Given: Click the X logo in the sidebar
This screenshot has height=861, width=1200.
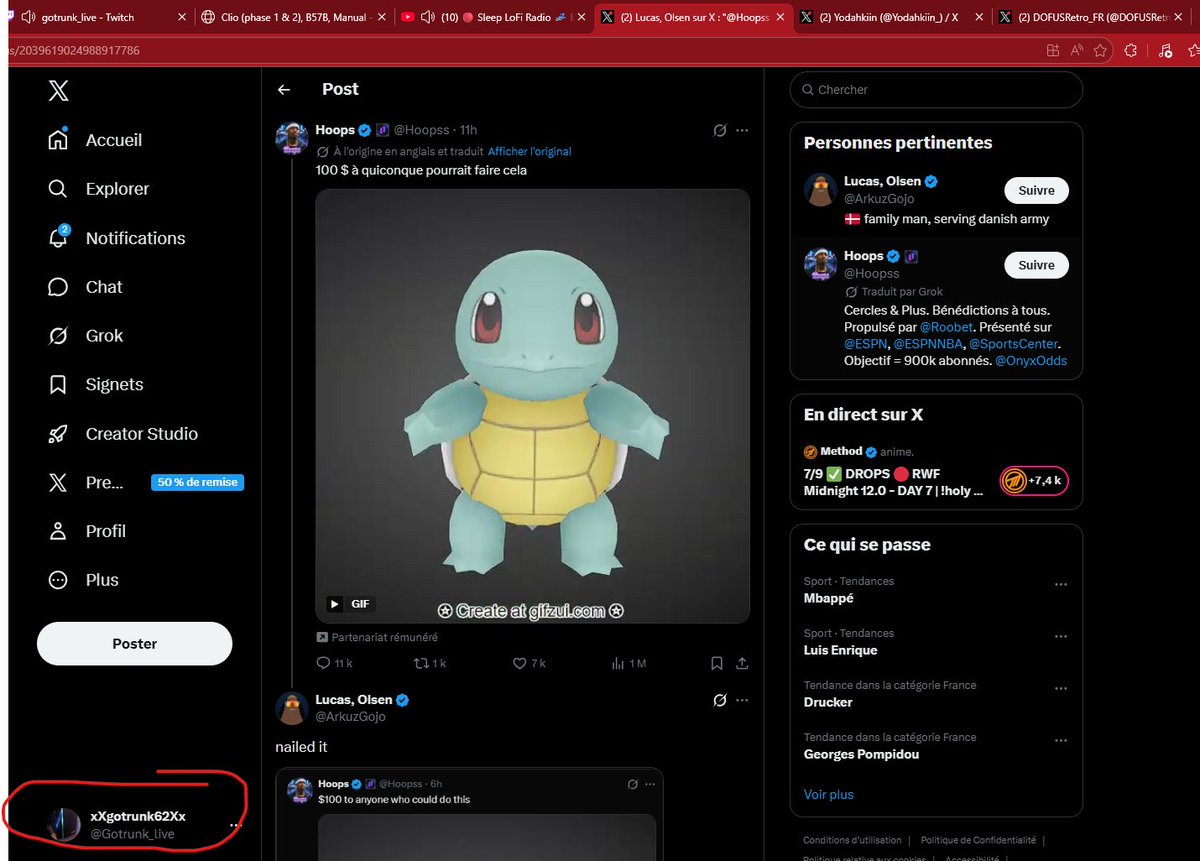Looking at the screenshot, I should coord(58,91).
